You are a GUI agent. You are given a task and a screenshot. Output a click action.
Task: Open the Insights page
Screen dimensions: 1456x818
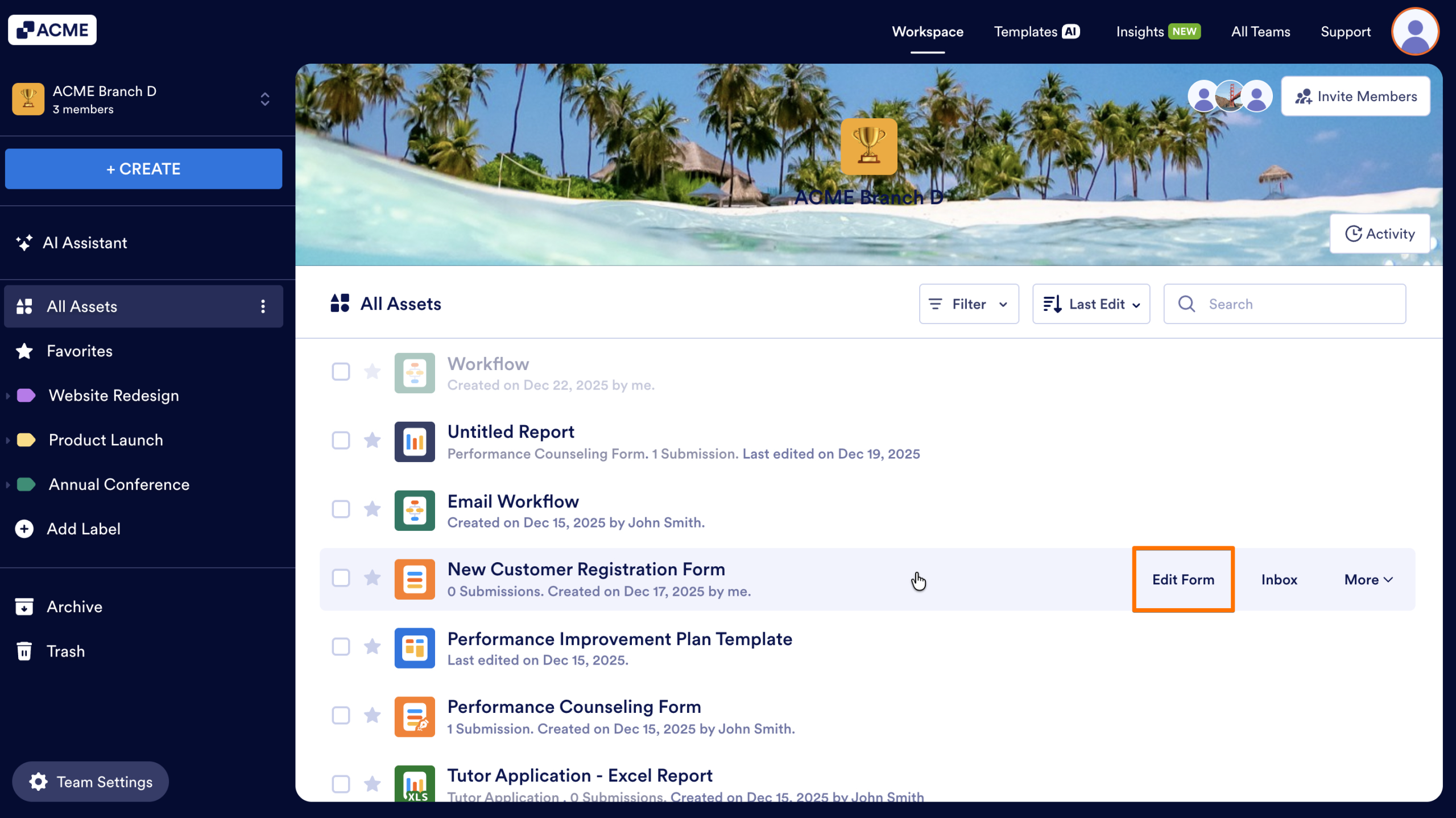click(x=1140, y=32)
